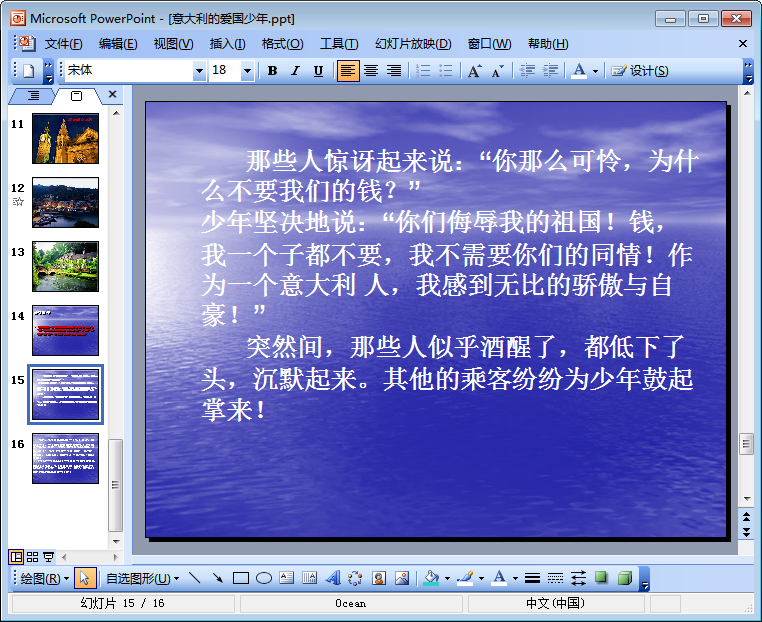Select the Rectangle drawing tool

tap(240, 578)
